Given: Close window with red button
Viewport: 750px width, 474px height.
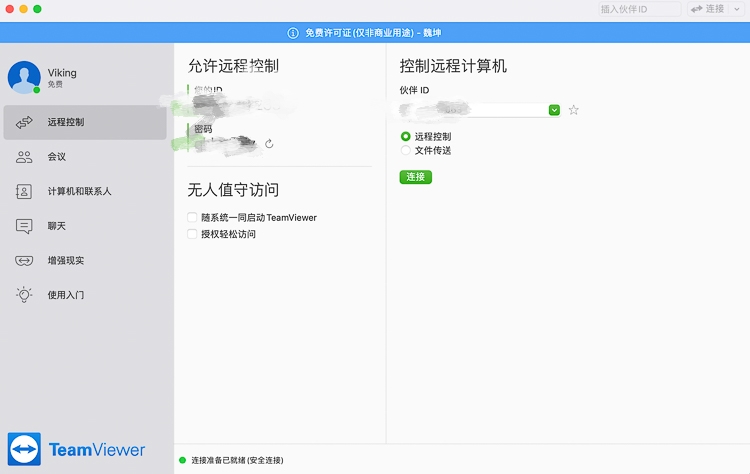Looking at the screenshot, I should point(10,9).
